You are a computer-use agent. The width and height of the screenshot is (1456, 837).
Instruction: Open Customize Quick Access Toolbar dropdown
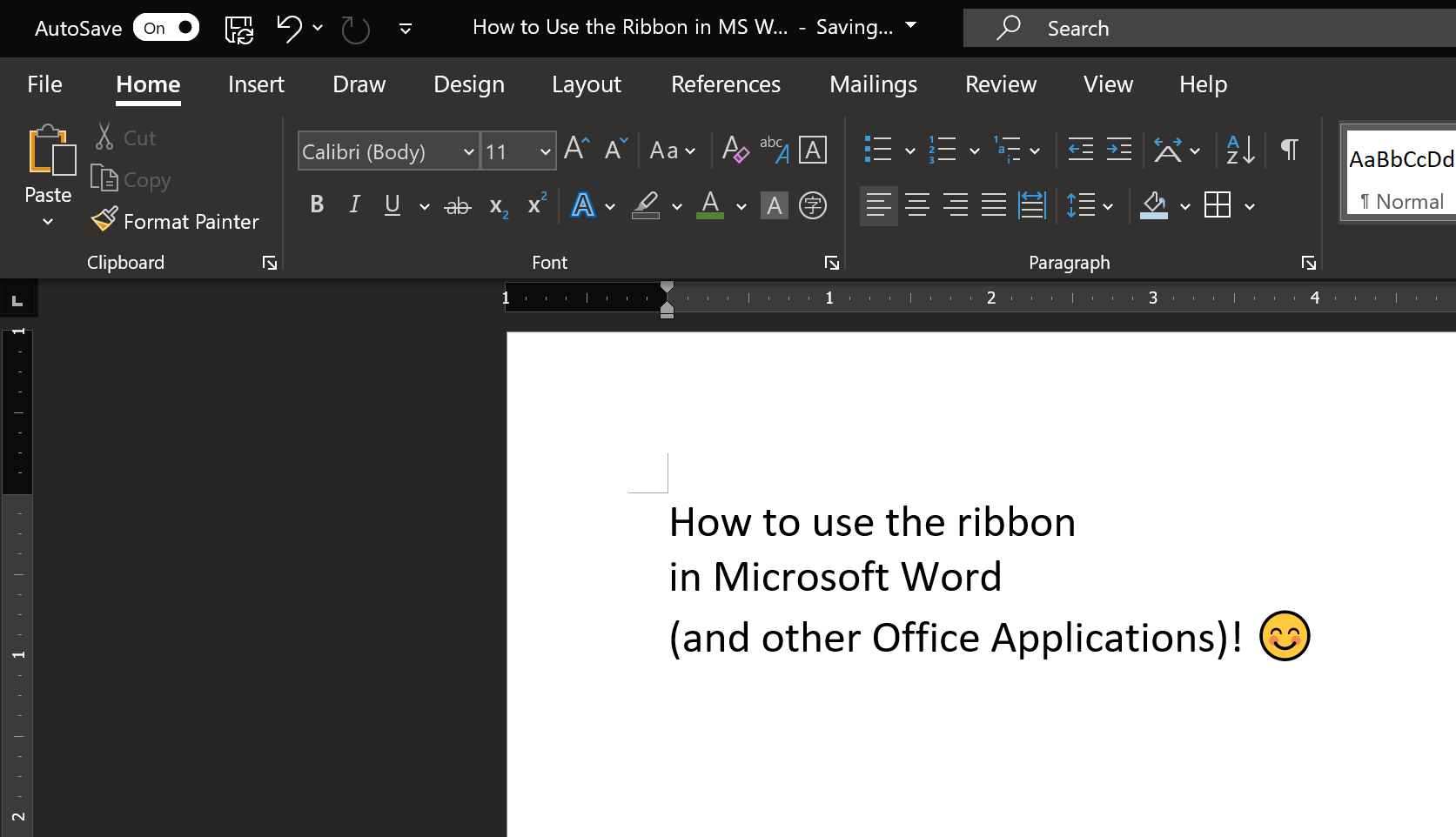(x=406, y=29)
